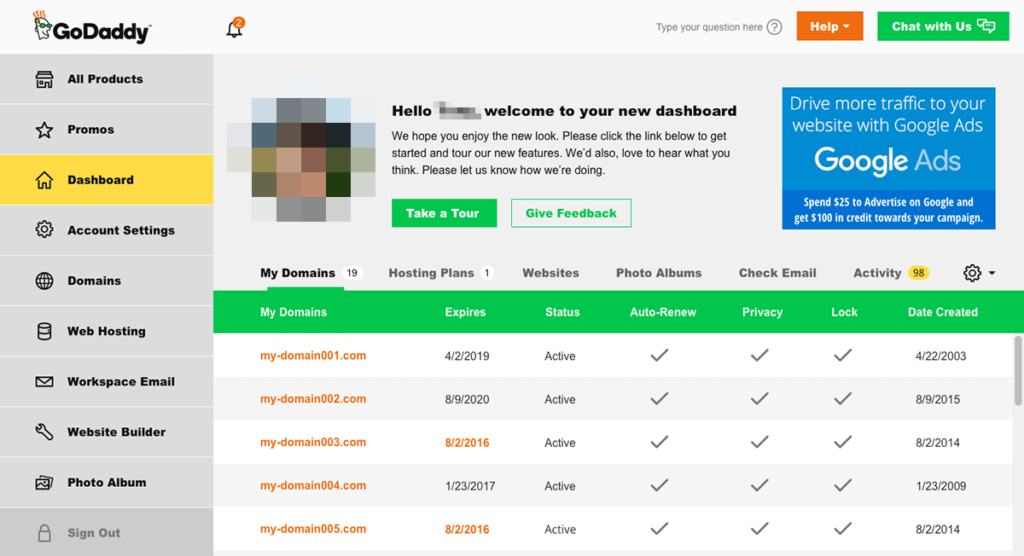Open the my-domain001.com link
Screen dimensions: 1024x556
(x=313, y=355)
